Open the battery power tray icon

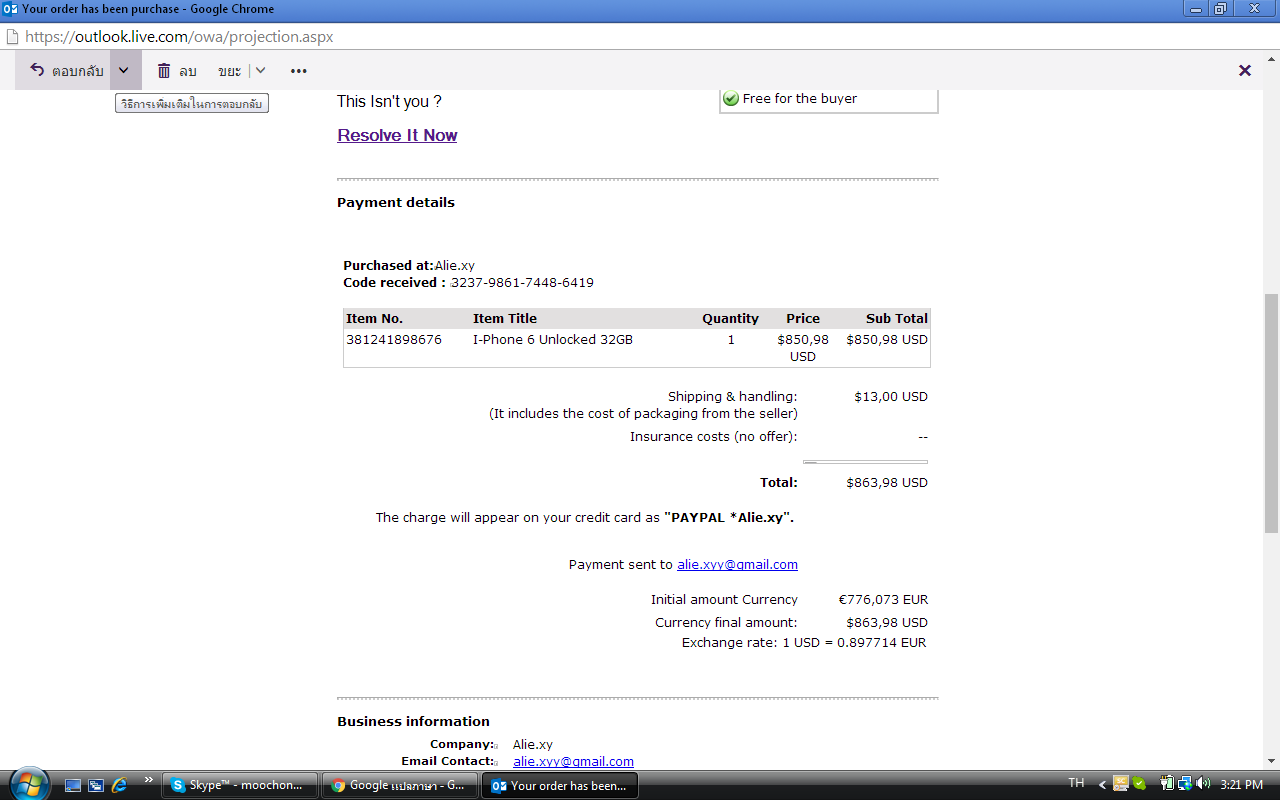point(1166,784)
